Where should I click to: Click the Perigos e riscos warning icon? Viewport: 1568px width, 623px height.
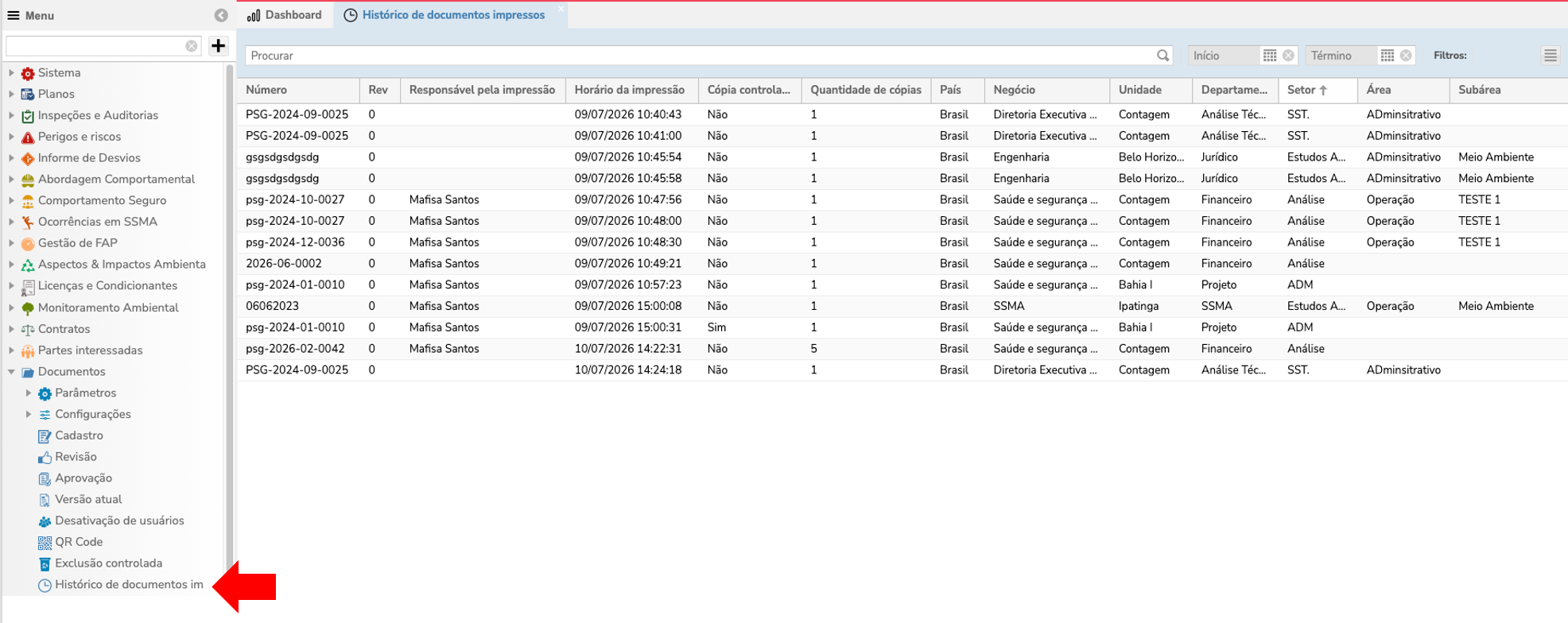28,137
